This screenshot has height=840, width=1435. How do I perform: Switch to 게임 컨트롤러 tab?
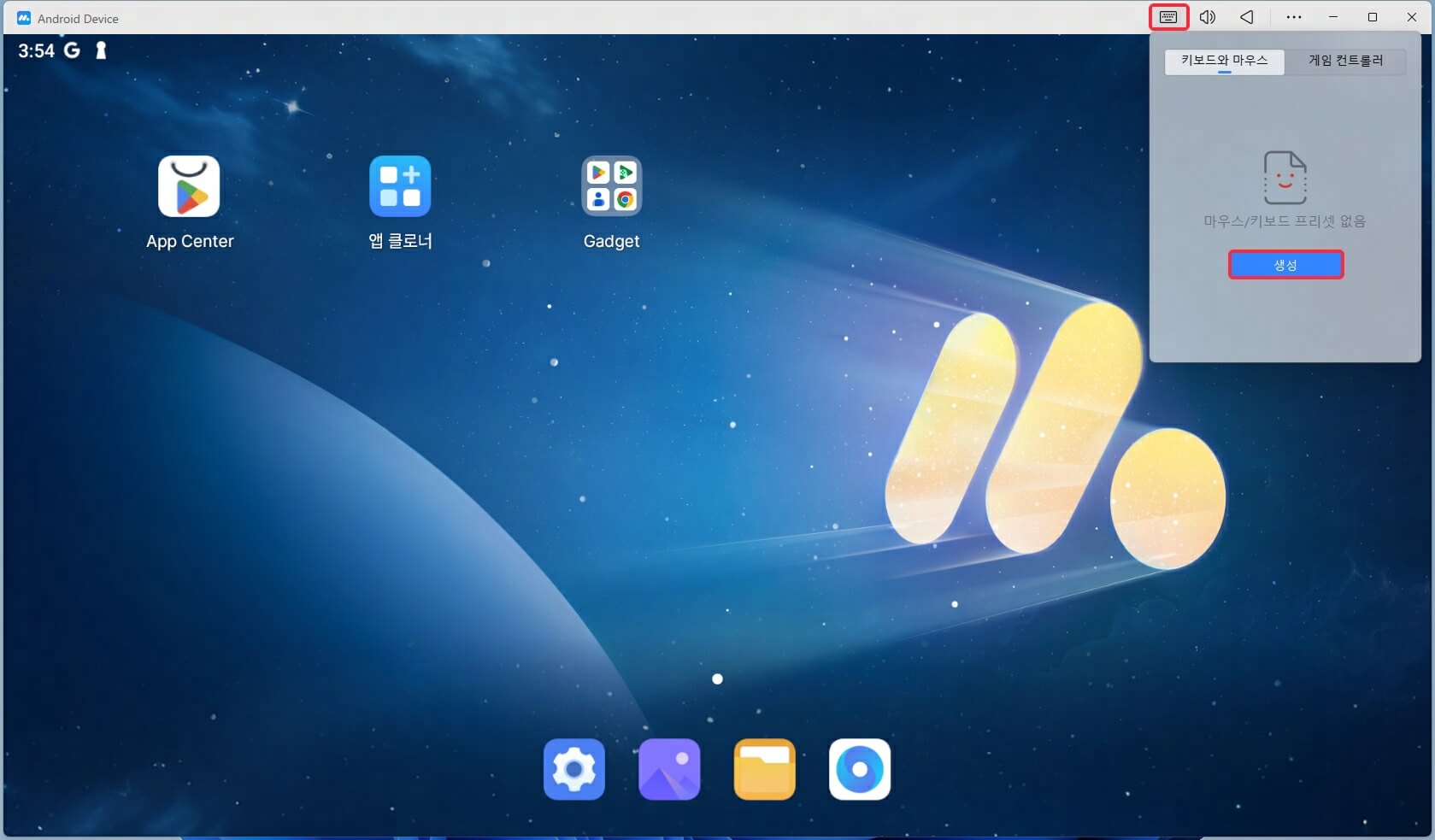1345,61
